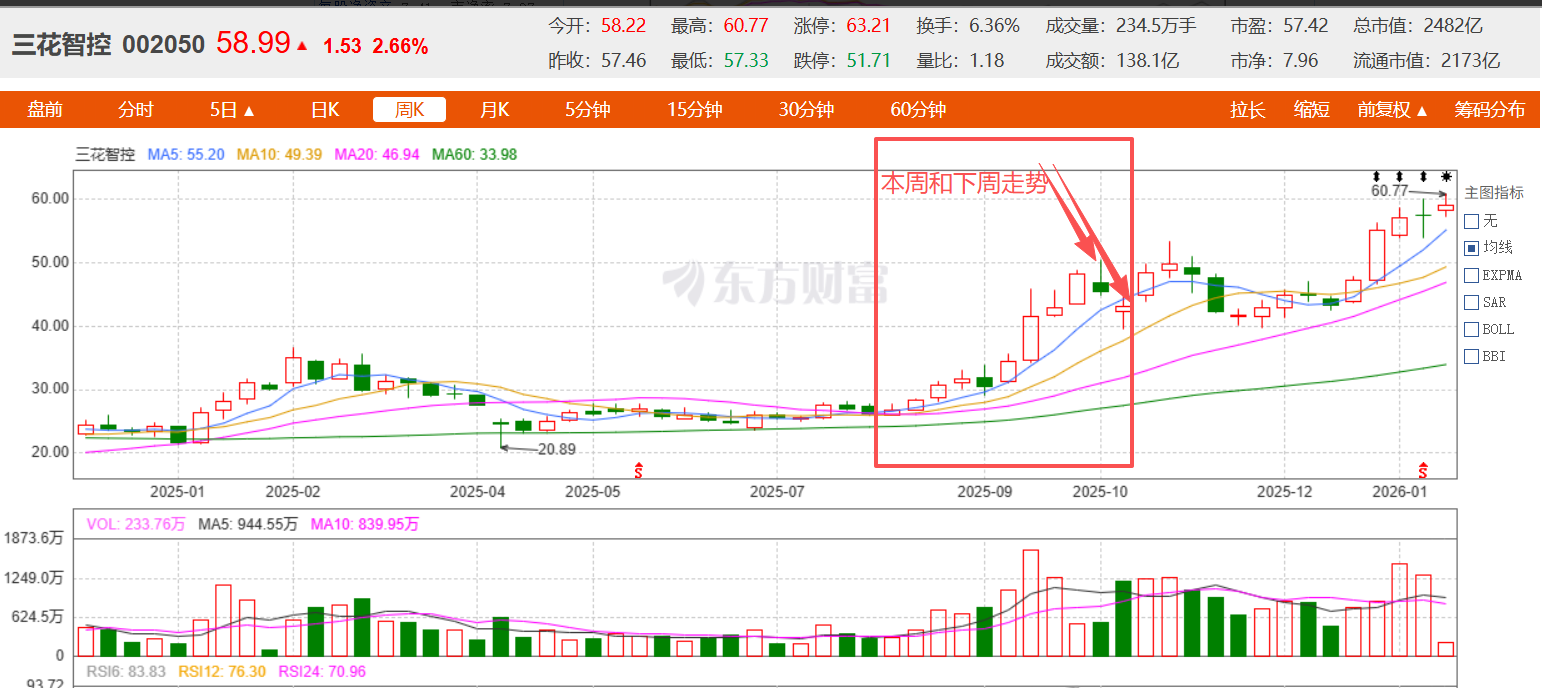Click the 主图指标 panel heading
The image size is (1542, 688).
coord(1494,193)
